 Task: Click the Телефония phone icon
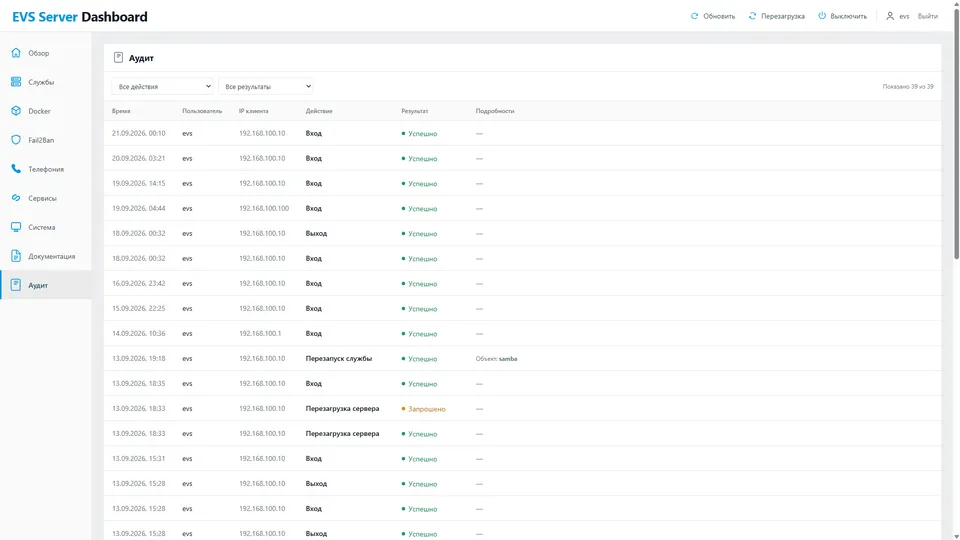16,169
